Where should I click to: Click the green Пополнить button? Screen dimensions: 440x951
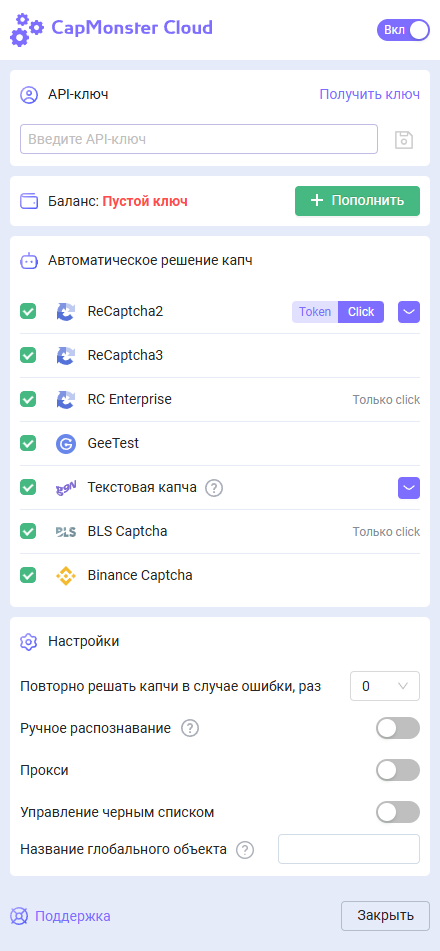point(357,201)
